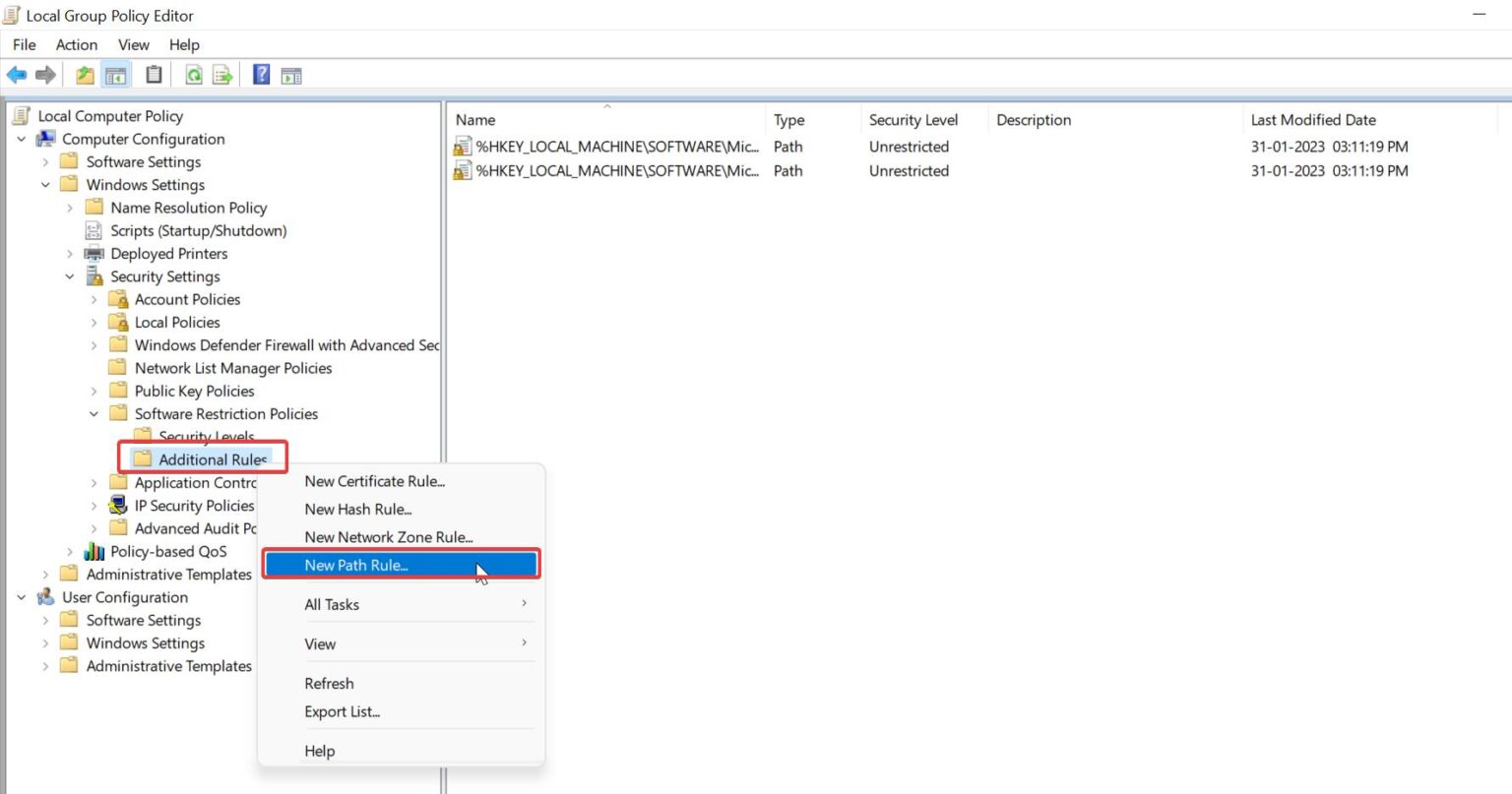The width and height of the screenshot is (1512, 794).
Task: Select New Path Rule from the context menu
Action: point(356,565)
